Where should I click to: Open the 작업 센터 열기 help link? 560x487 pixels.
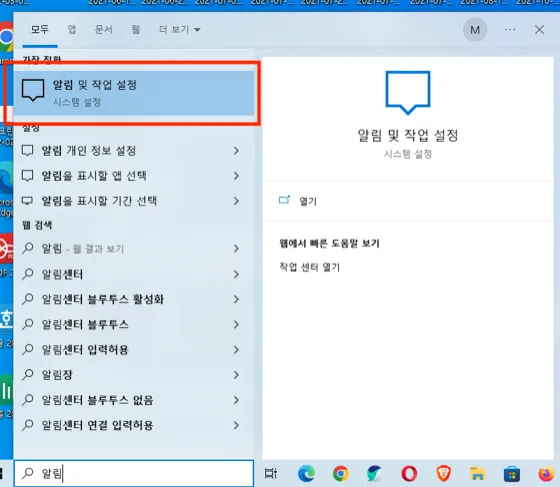[309, 267]
